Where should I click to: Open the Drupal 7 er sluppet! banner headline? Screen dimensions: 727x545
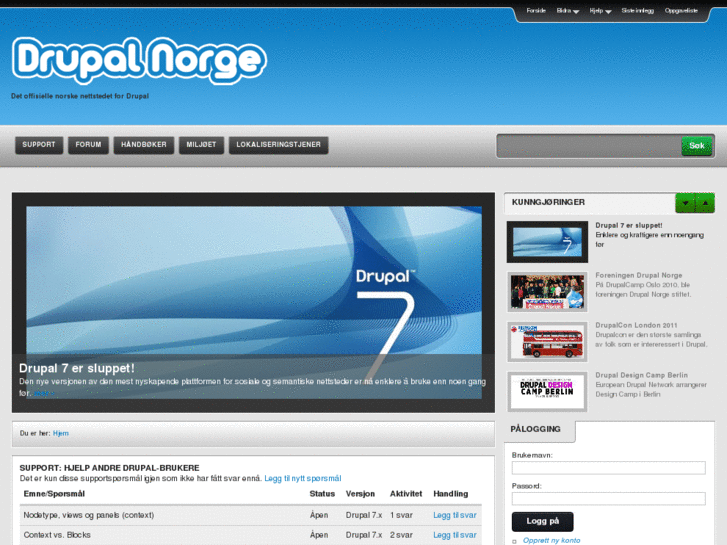point(77,368)
